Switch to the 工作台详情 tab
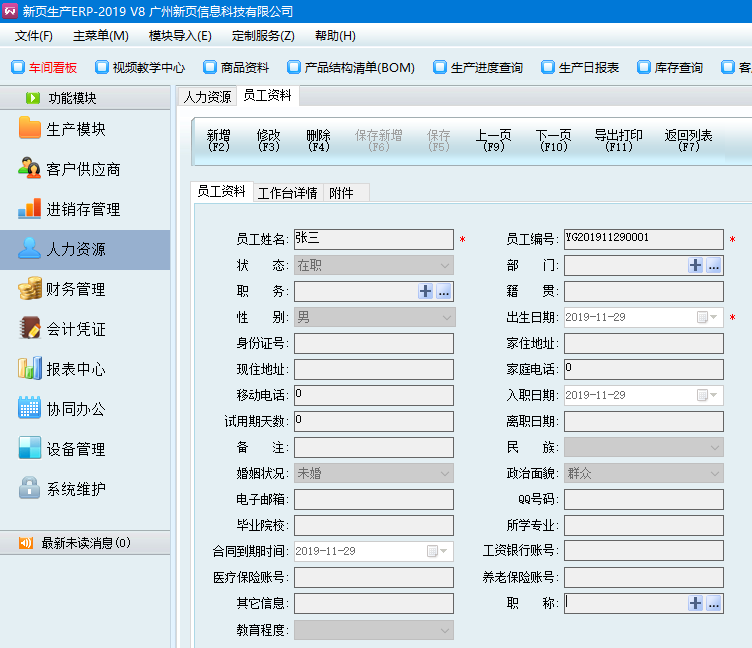The width and height of the screenshot is (752, 648). (287, 193)
